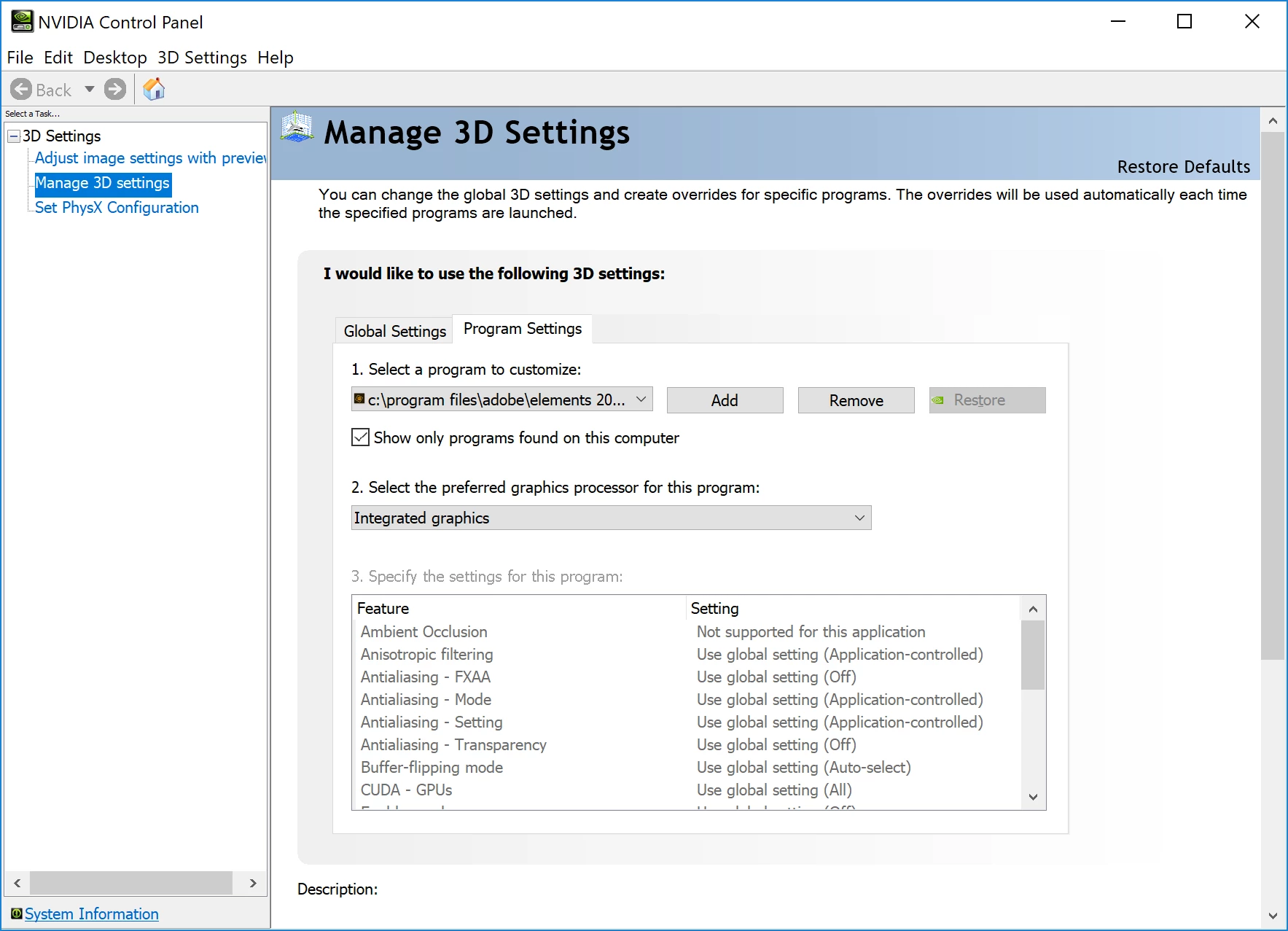Viewport: 1288px width, 931px height.
Task: Click the Back arrow icon
Action: [21, 90]
